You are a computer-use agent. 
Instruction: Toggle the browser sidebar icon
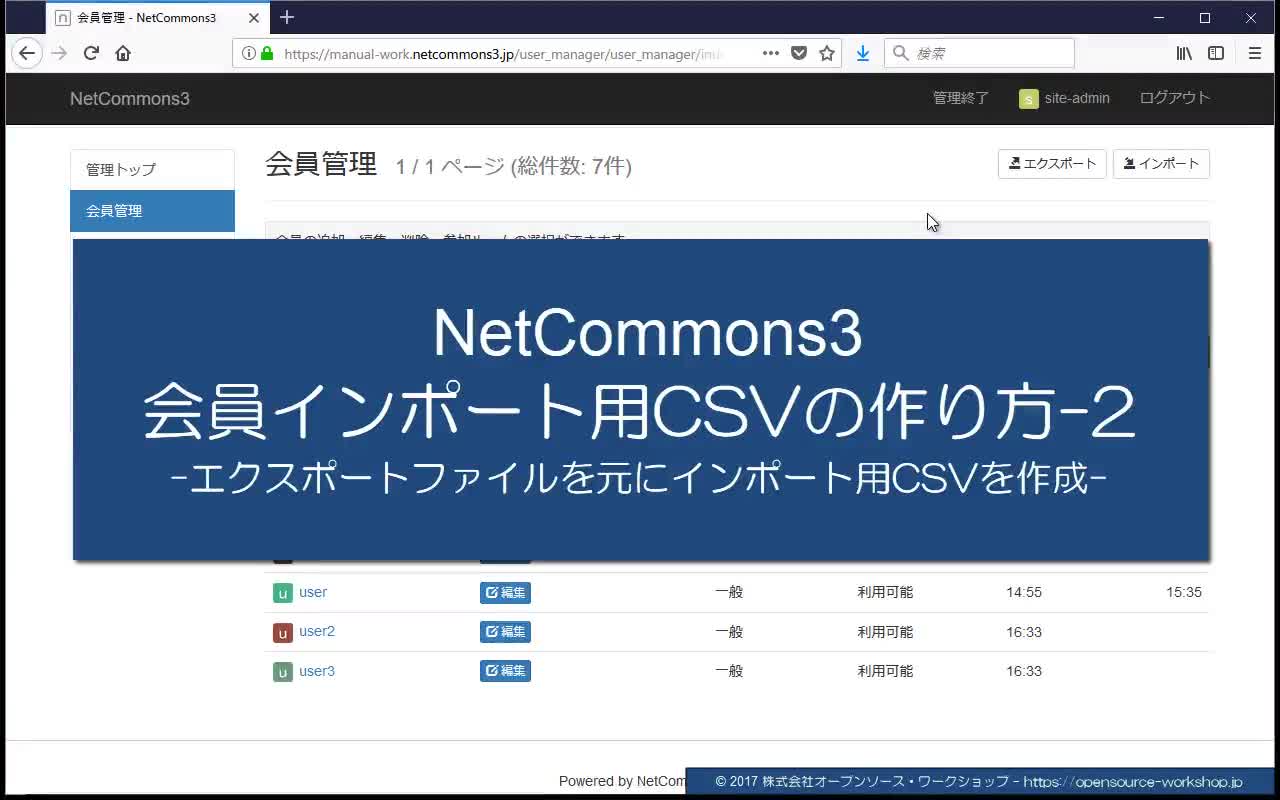click(x=1216, y=53)
